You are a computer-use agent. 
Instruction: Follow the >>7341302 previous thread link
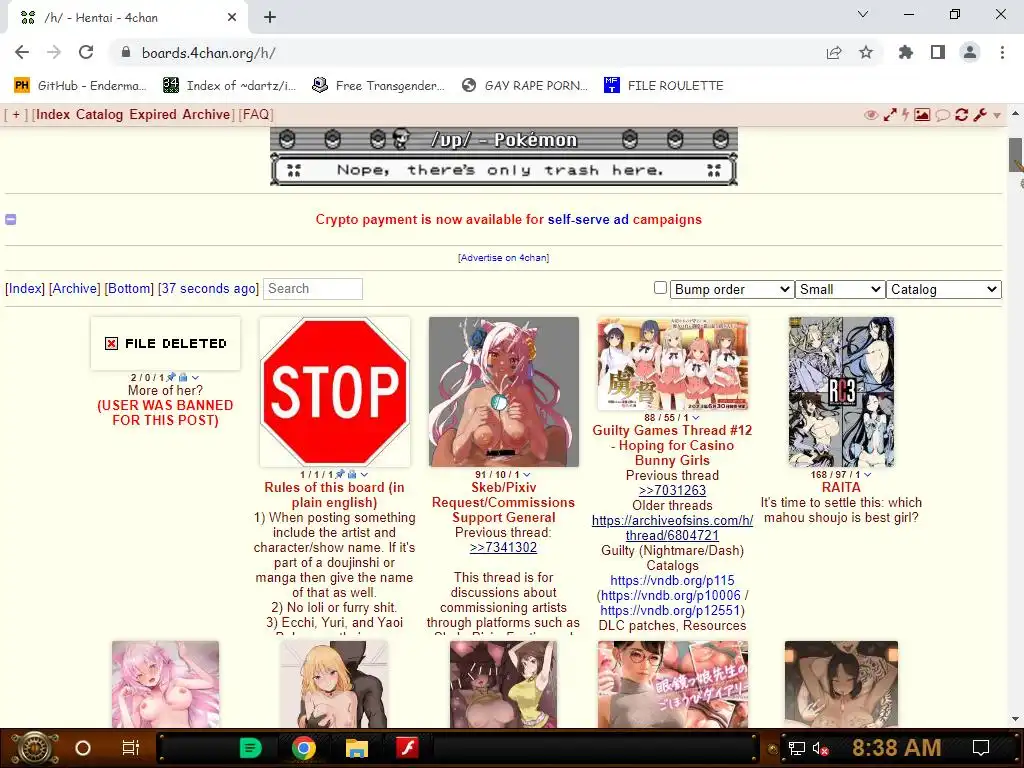point(504,547)
